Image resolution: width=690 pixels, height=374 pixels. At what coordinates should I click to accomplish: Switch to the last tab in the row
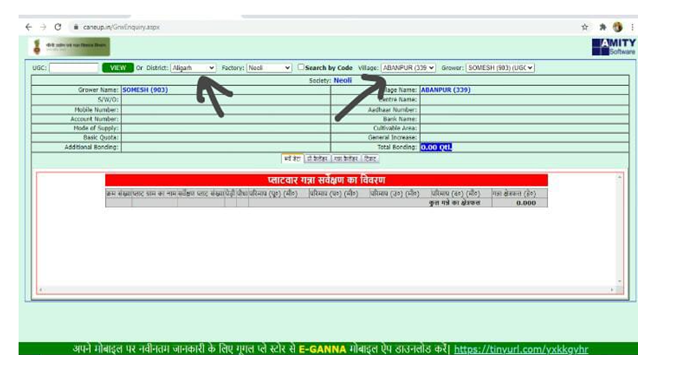click(x=370, y=158)
